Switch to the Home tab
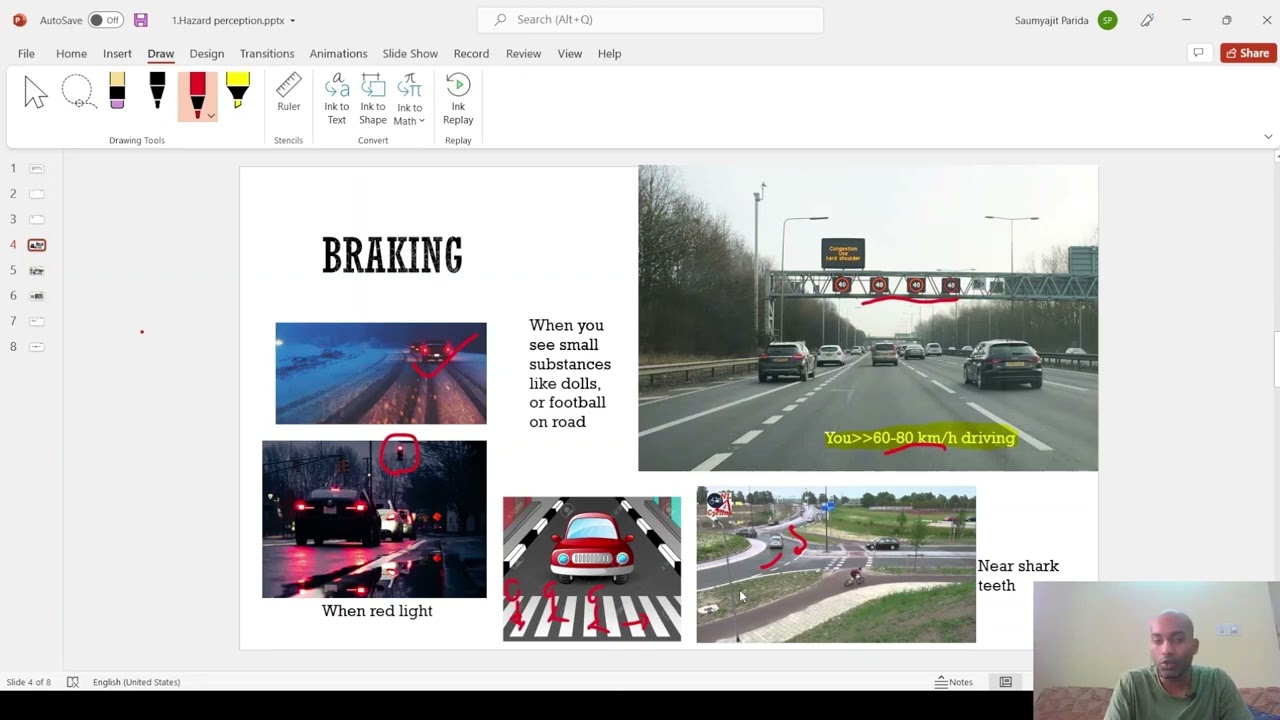 point(71,54)
